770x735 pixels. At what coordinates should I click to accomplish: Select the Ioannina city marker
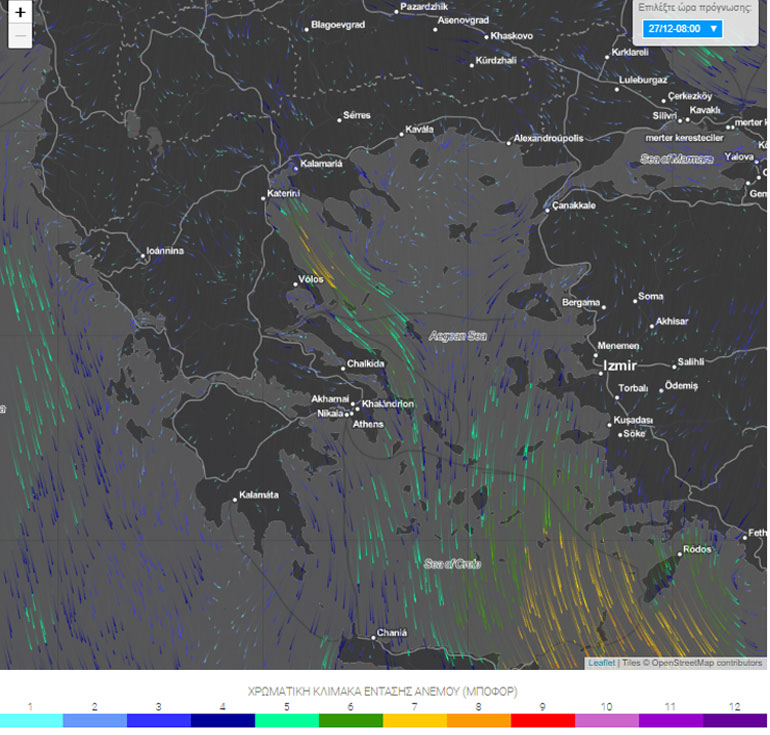click(143, 255)
